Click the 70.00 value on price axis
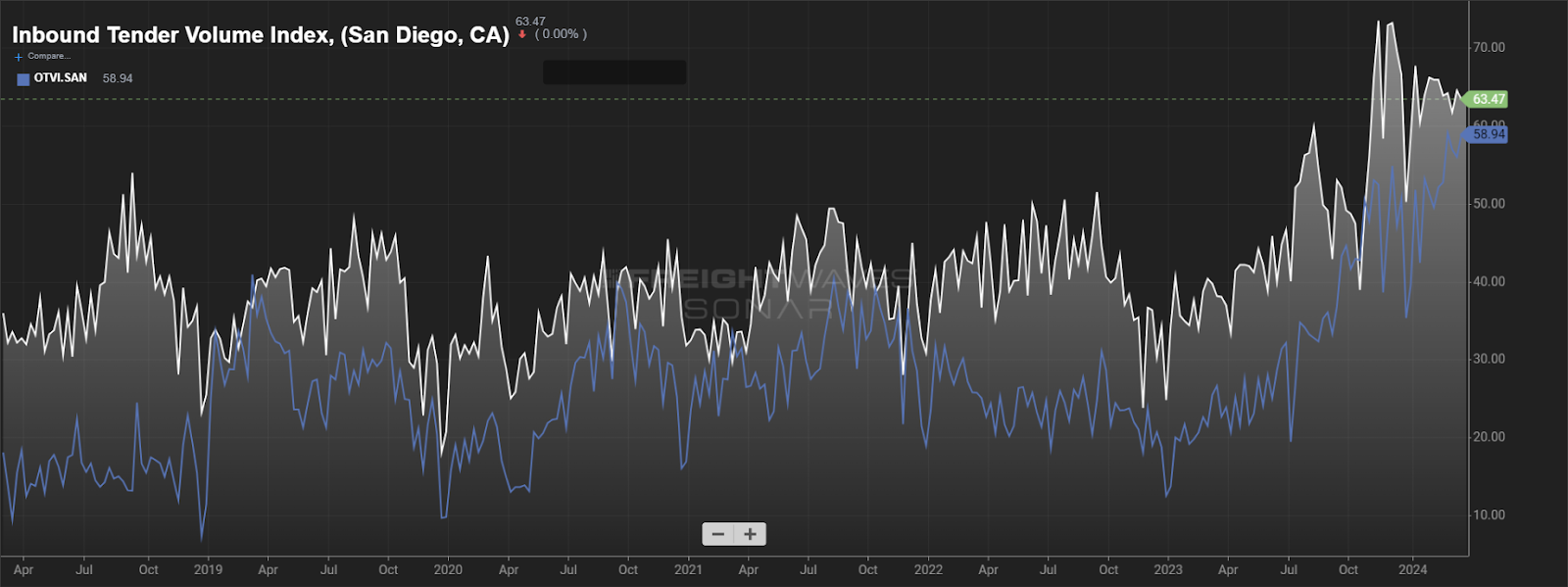The image size is (1568, 587). tap(1490, 47)
